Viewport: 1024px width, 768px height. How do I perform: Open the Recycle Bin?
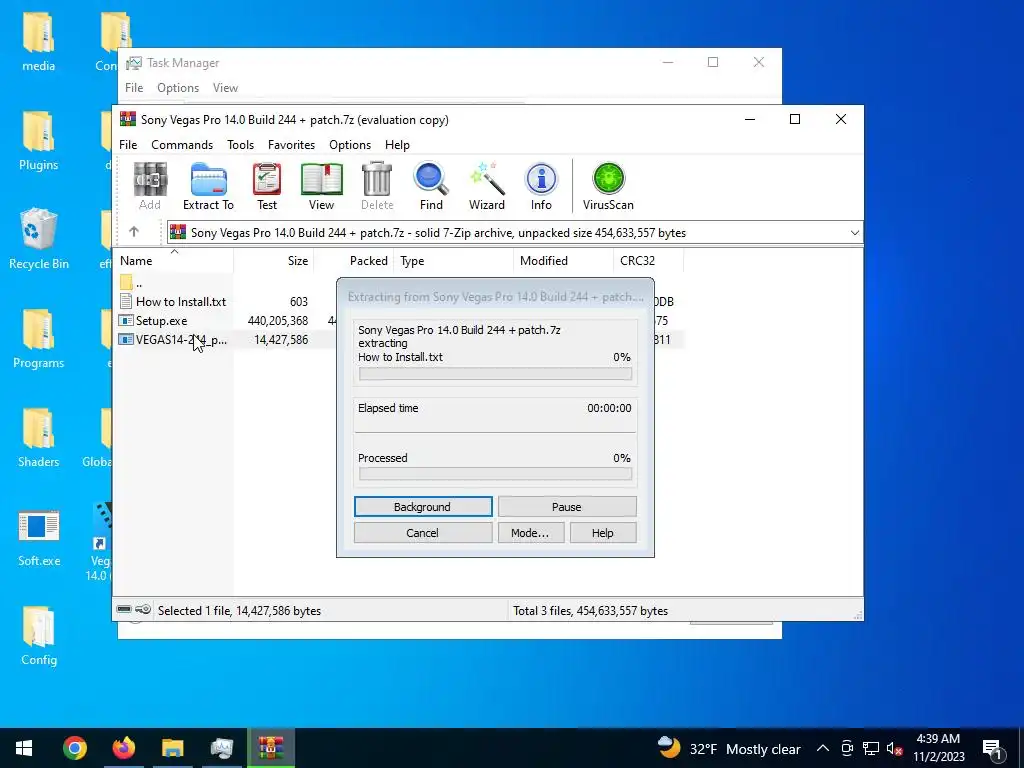click(x=39, y=239)
